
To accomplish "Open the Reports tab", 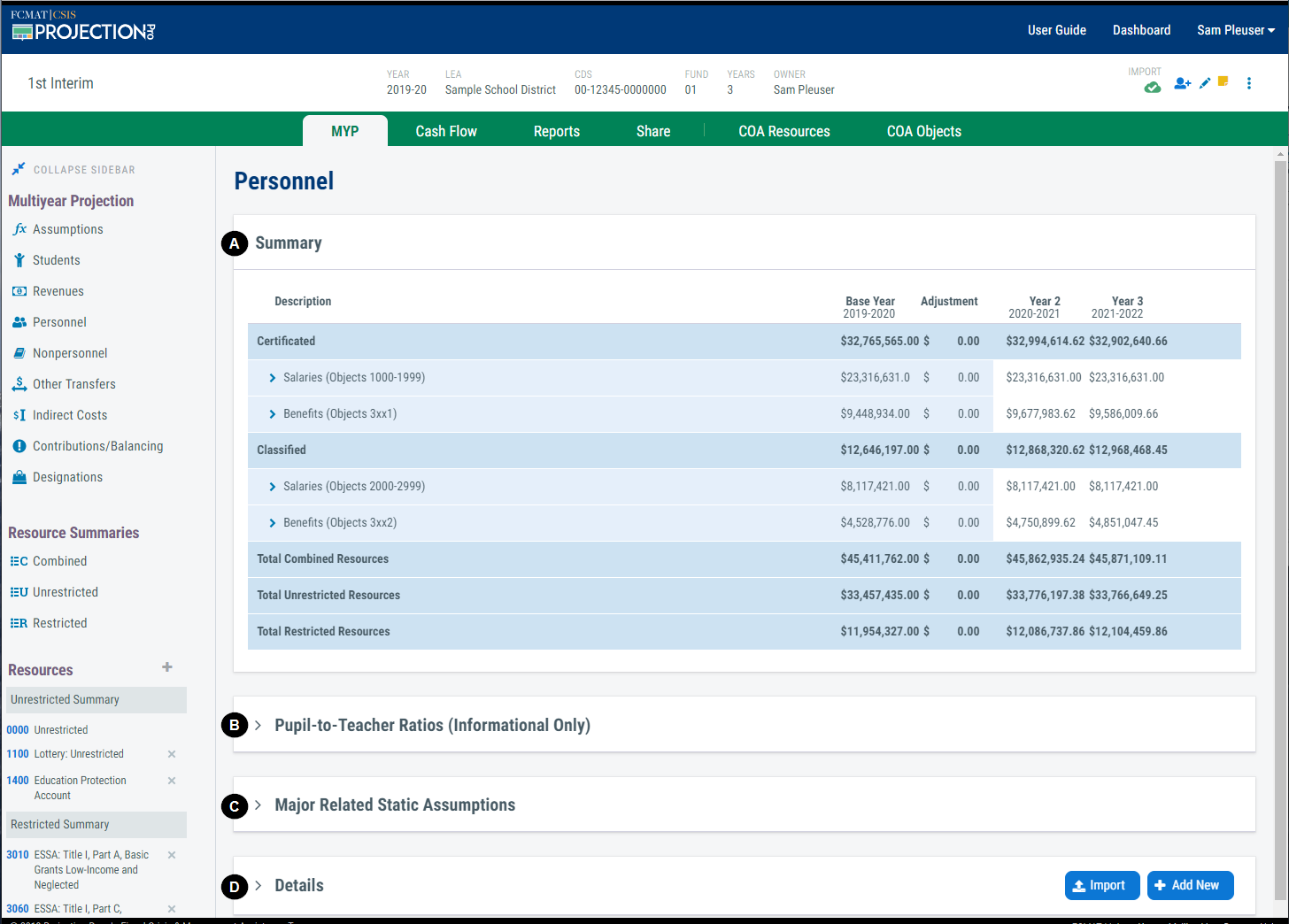I will [557, 131].
